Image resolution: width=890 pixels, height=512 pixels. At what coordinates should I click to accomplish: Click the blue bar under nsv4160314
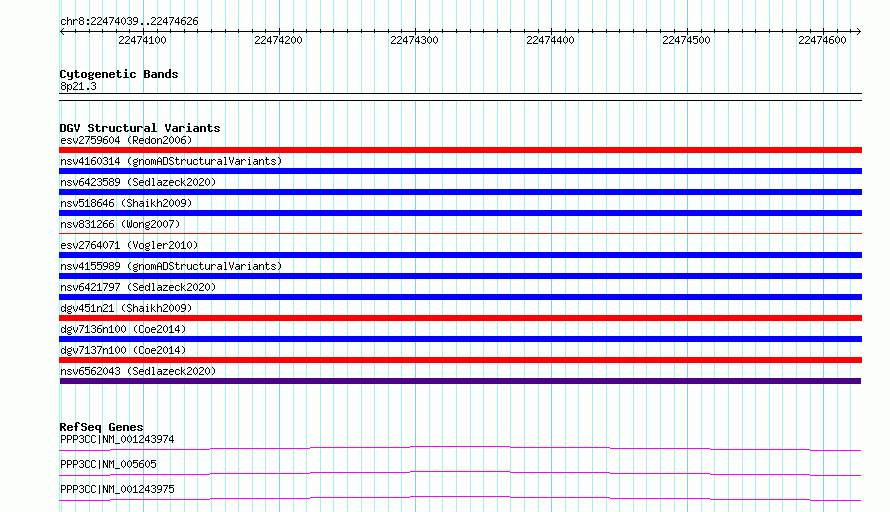click(460, 171)
